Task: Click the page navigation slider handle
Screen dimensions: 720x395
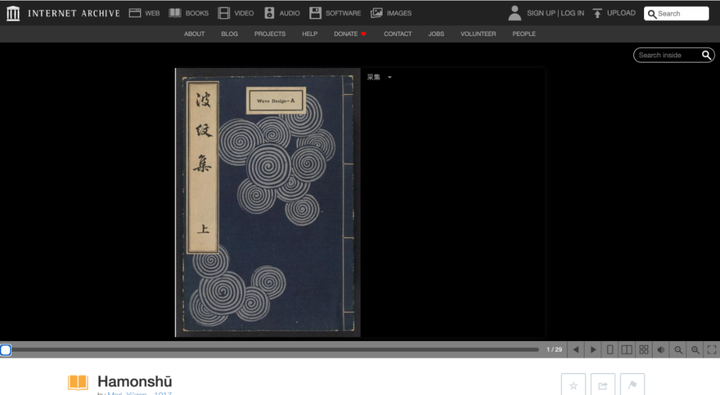Action: (6, 350)
